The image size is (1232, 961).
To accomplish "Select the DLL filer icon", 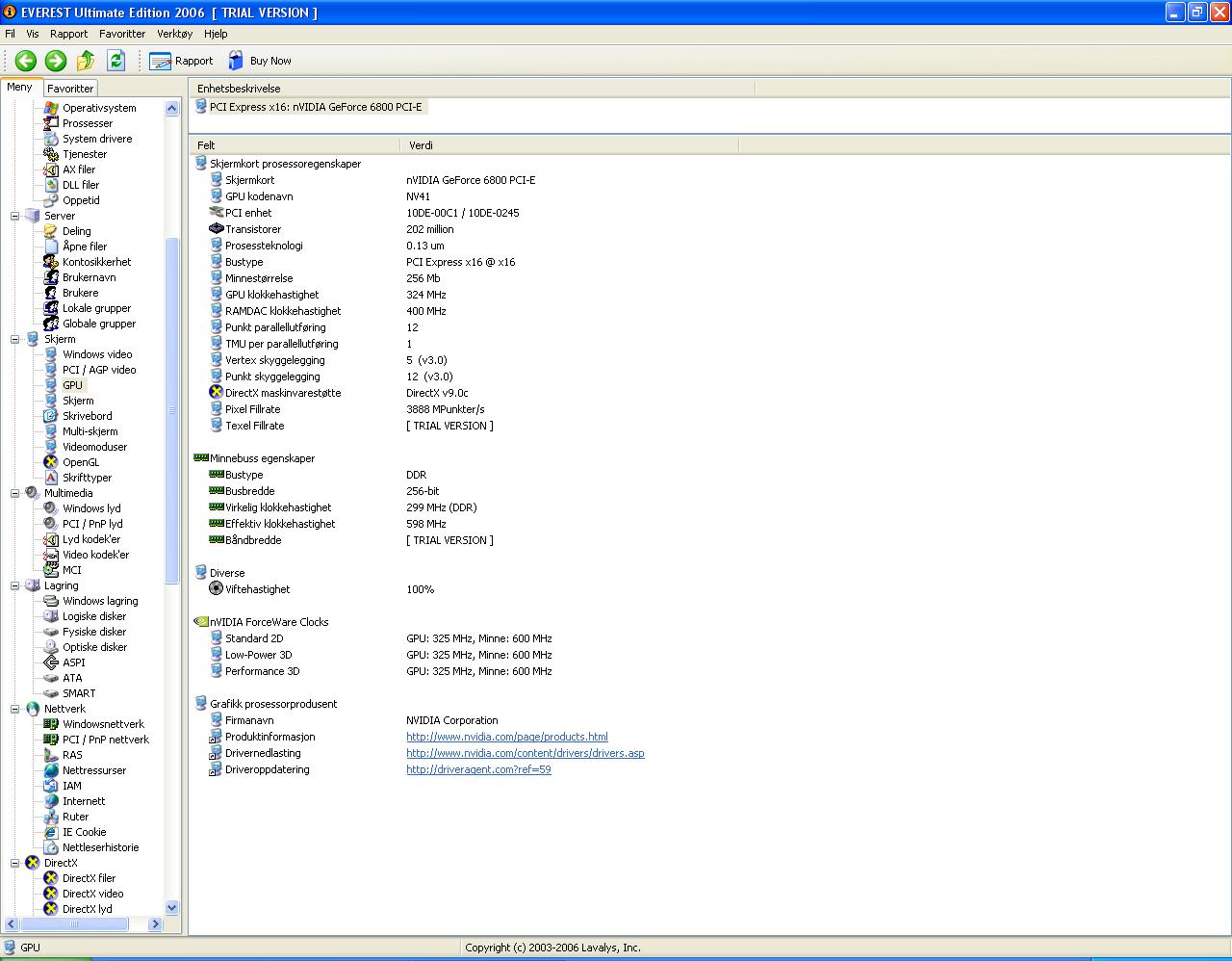I will coord(51,185).
